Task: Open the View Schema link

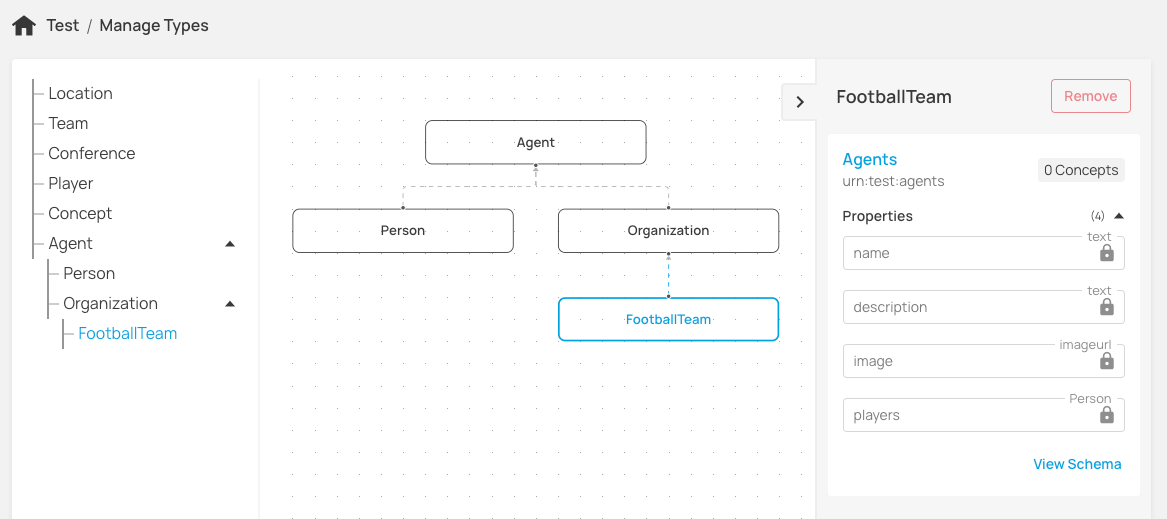Action: (x=1077, y=464)
